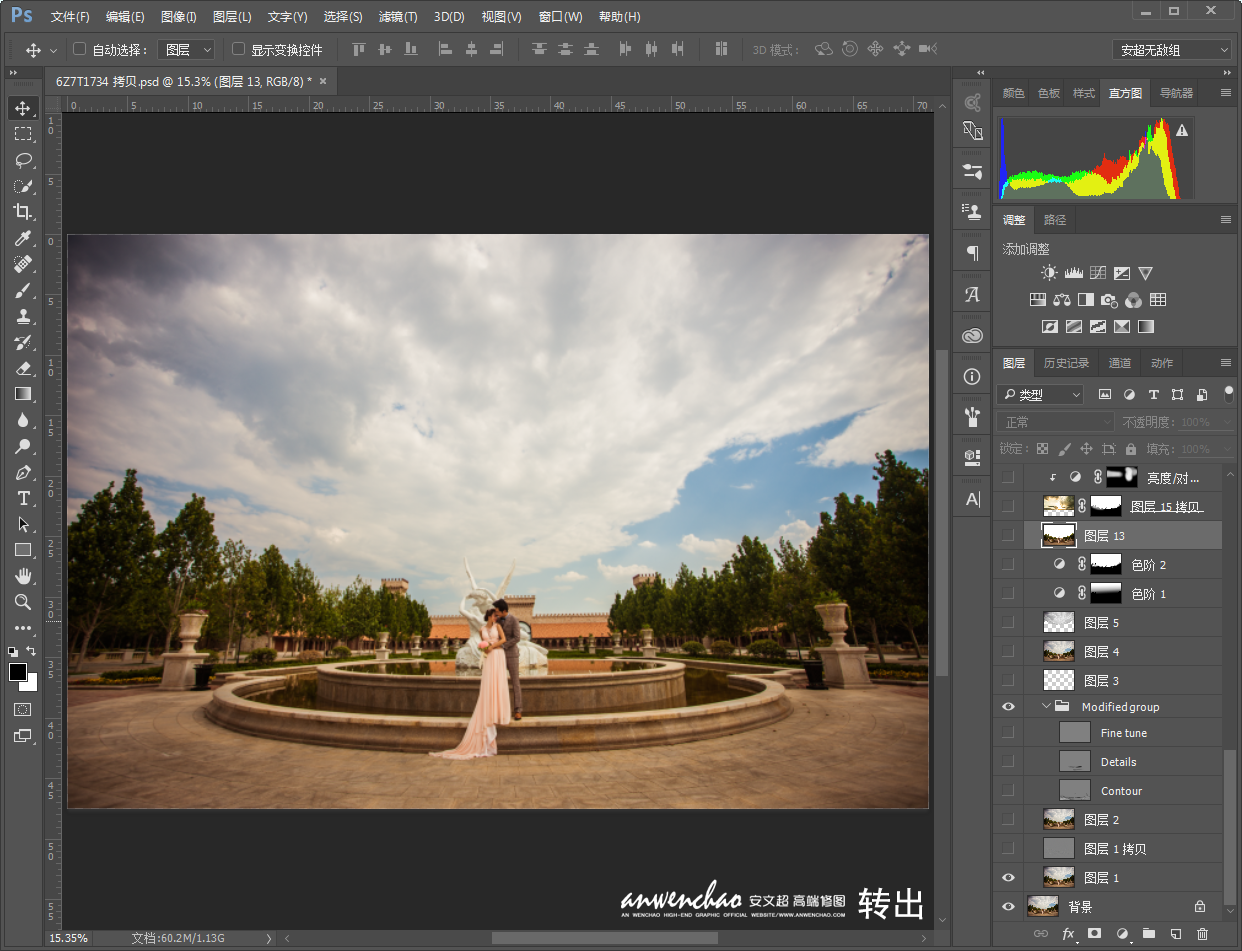
Task: Click the new layer icon at panel bottom
Action: pyautogui.click(x=1176, y=934)
